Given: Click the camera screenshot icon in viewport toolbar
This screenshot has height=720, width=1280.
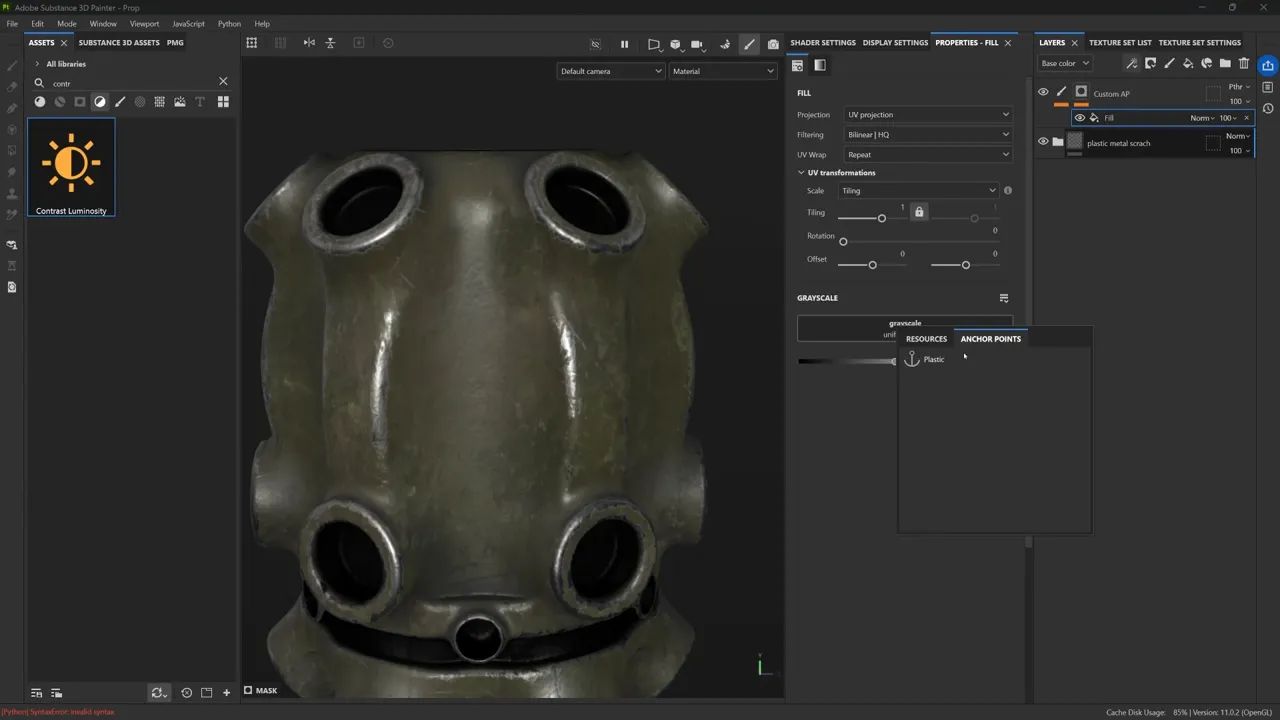Looking at the screenshot, I should (773, 44).
